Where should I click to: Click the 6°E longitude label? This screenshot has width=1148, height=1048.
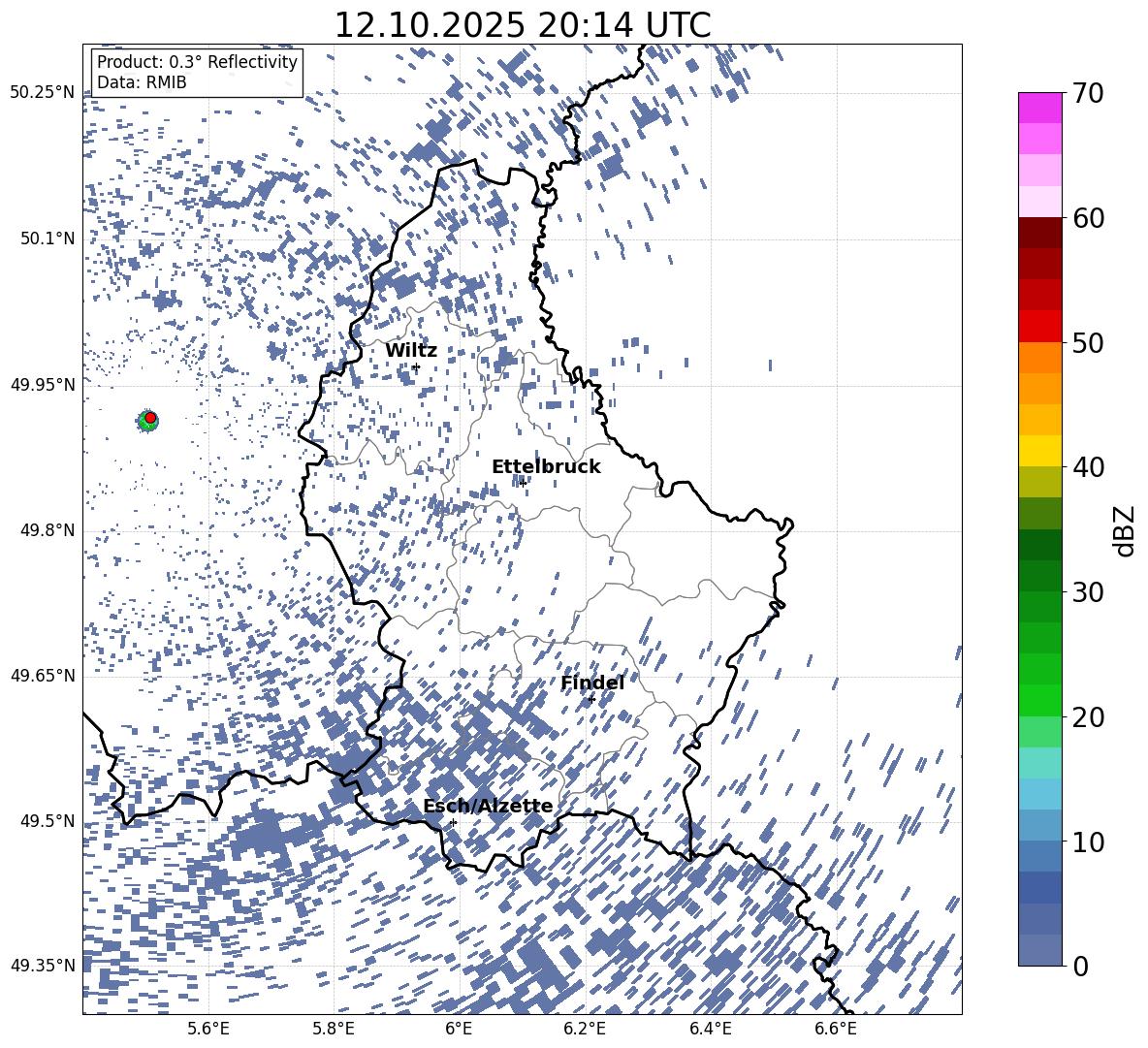pyautogui.click(x=459, y=1030)
